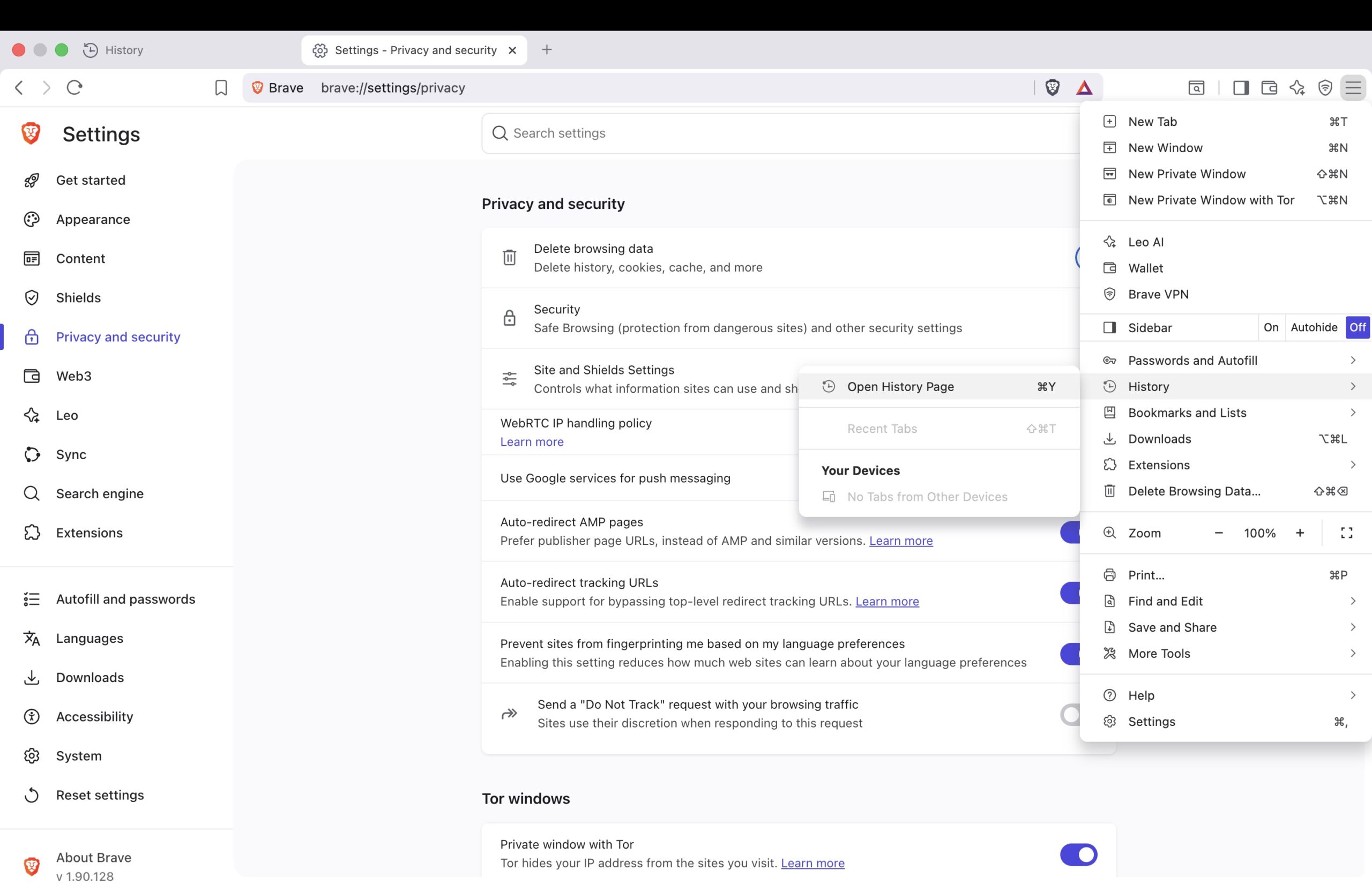Click the Brave Shields lion icon in address bar
The width and height of the screenshot is (1372, 892).
1052,87
